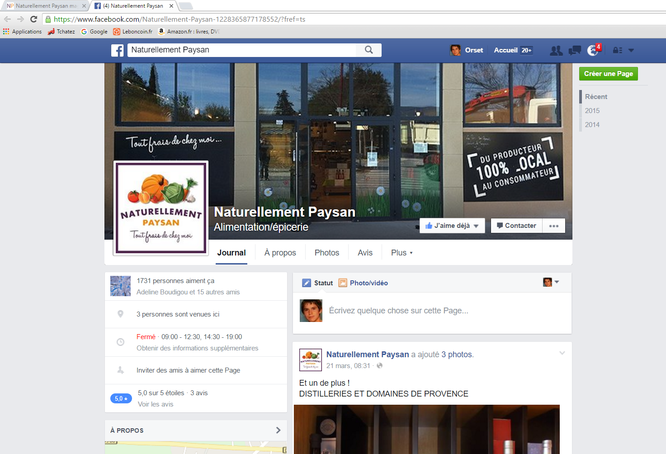Click the Créer une Page button
The height and width of the screenshot is (454, 666).
click(608, 73)
